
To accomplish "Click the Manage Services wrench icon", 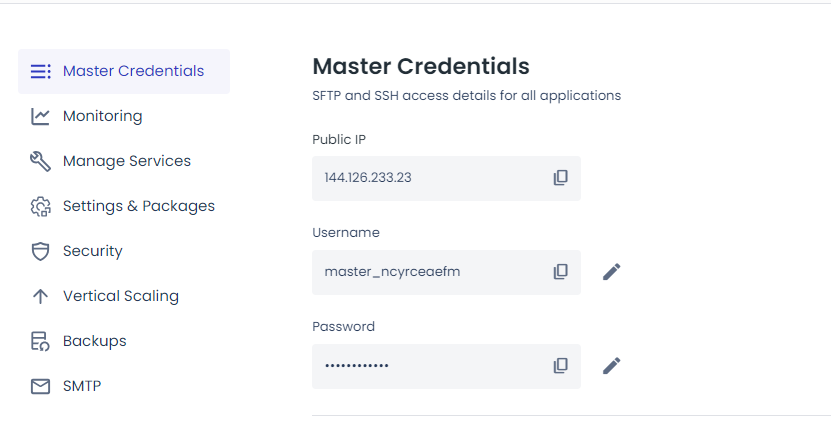I will [x=40, y=161].
